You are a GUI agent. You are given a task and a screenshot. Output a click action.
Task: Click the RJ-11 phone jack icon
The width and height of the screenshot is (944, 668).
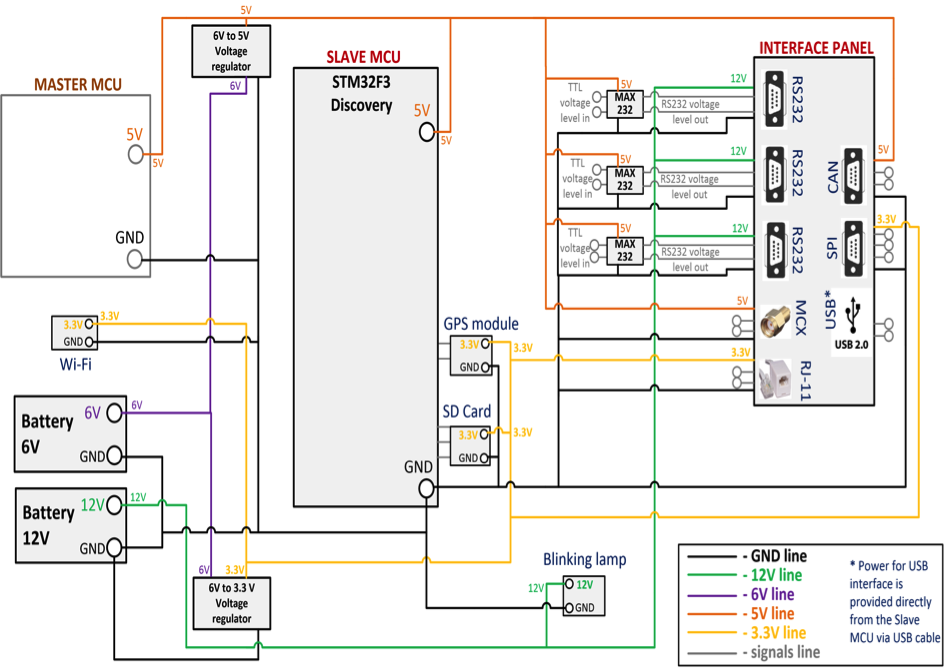(x=772, y=377)
